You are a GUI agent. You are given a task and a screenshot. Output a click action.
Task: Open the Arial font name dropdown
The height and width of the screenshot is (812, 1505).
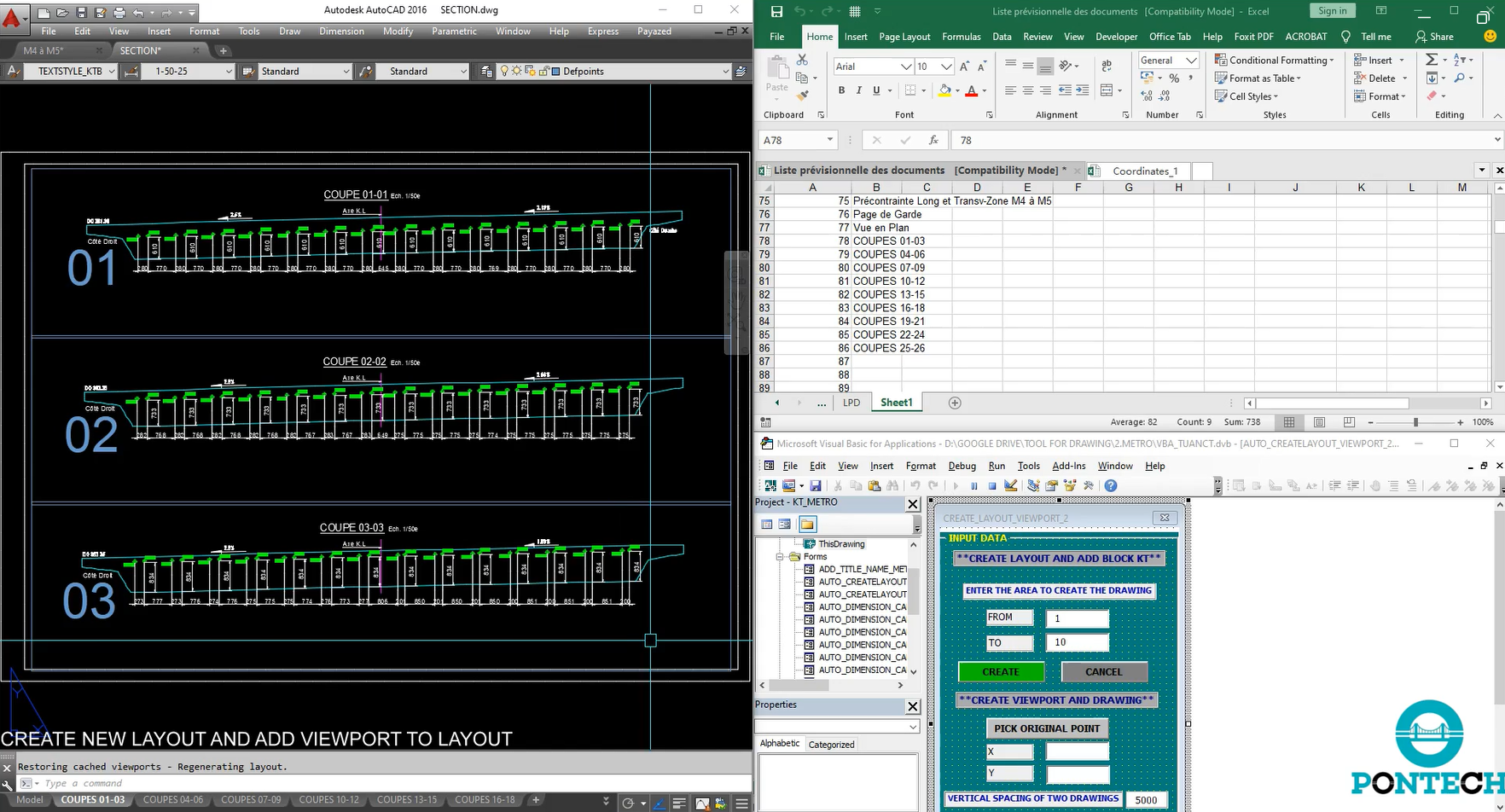point(906,67)
